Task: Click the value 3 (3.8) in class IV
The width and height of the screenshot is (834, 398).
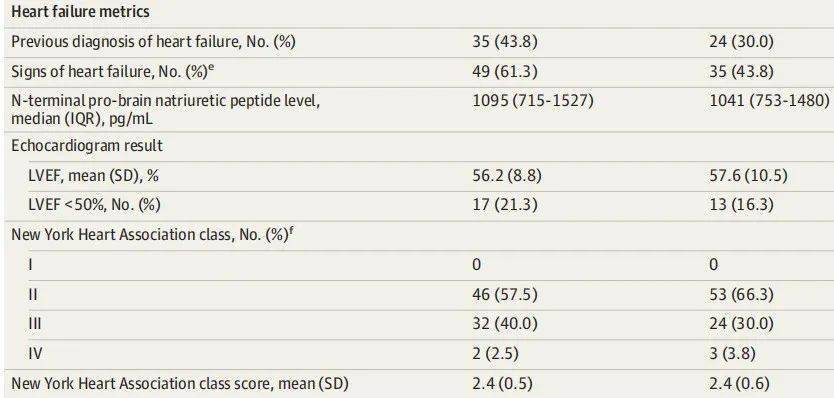Action: 732,353
